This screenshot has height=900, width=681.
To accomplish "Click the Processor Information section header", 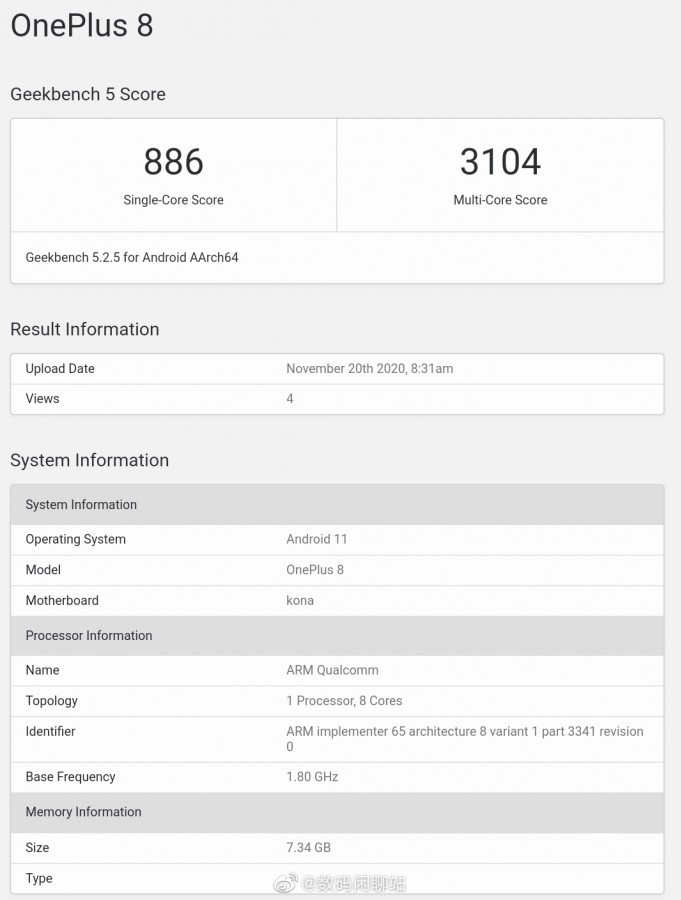I will click(89, 636).
